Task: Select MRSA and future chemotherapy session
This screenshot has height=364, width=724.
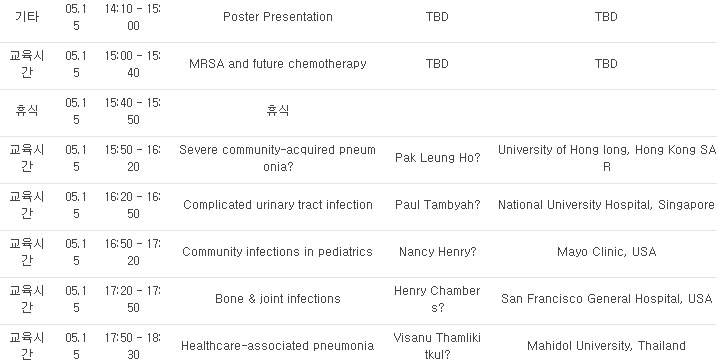Action: coord(278,64)
